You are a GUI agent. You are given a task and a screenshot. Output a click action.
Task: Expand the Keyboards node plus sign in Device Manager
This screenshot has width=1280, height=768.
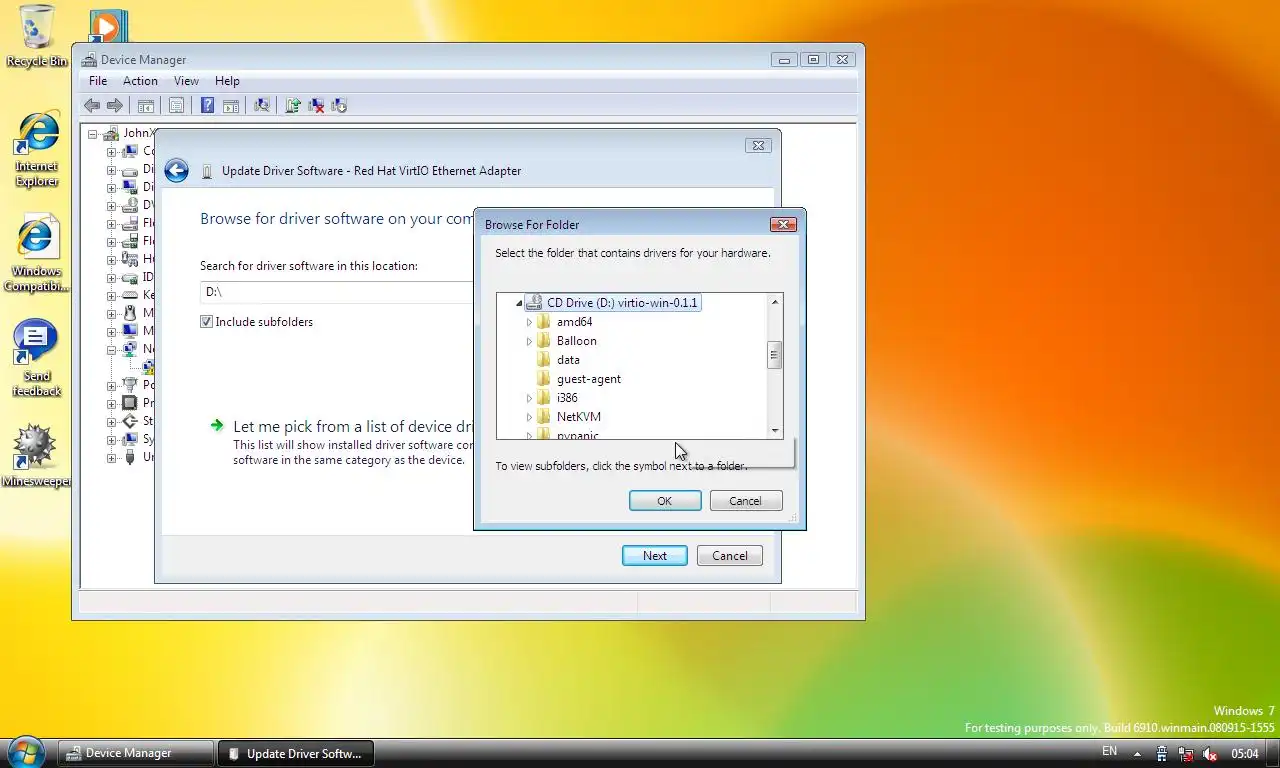click(x=112, y=295)
